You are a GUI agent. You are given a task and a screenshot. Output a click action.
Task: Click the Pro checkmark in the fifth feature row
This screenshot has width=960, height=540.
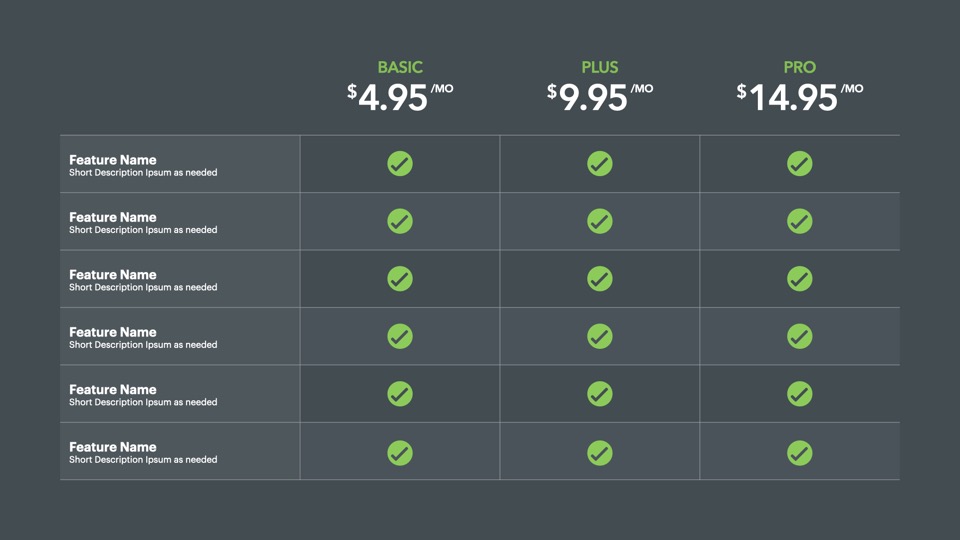800,393
